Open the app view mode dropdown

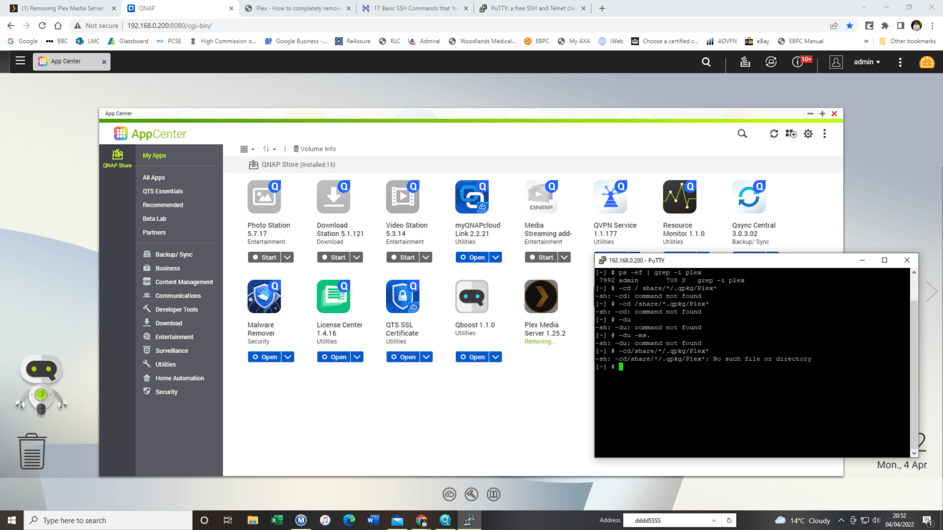coord(247,149)
